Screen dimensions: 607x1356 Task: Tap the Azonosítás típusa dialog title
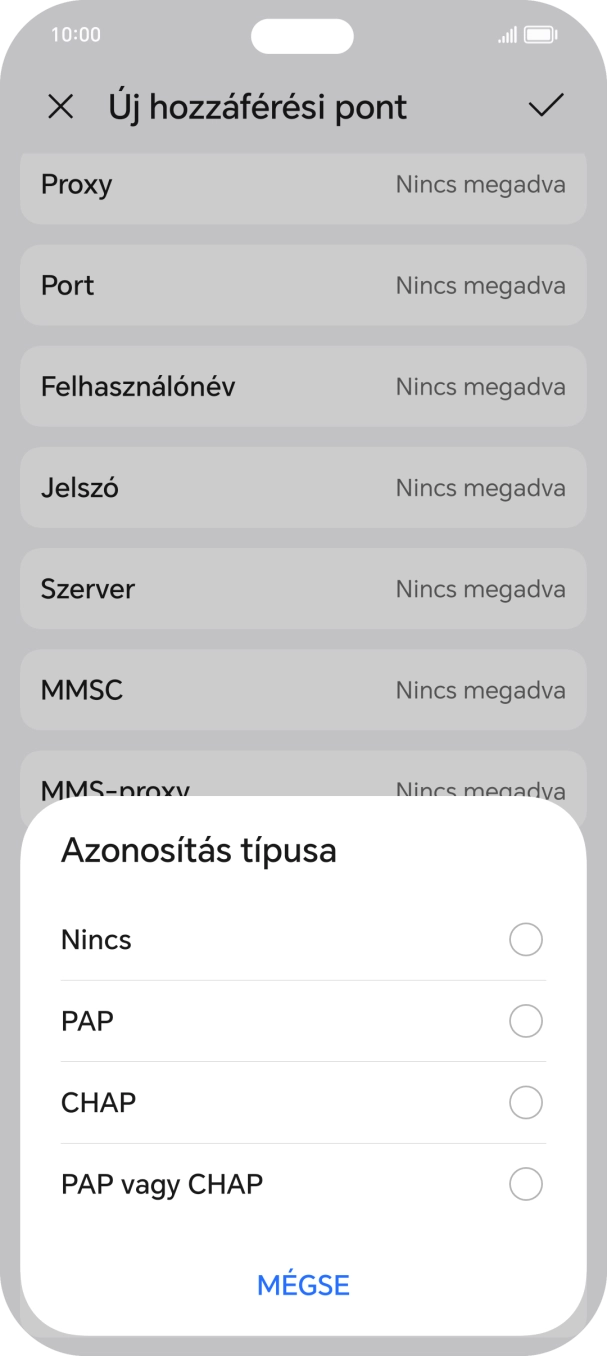(x=199, y=850)
